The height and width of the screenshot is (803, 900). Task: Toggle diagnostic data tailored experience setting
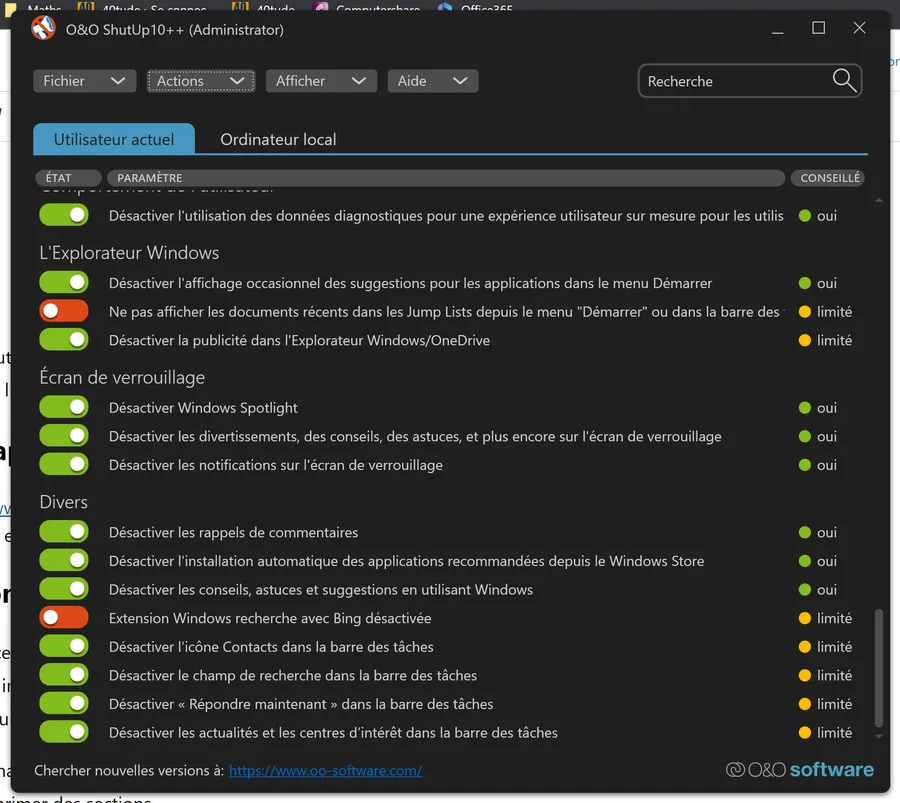click(x=64, y=215)
